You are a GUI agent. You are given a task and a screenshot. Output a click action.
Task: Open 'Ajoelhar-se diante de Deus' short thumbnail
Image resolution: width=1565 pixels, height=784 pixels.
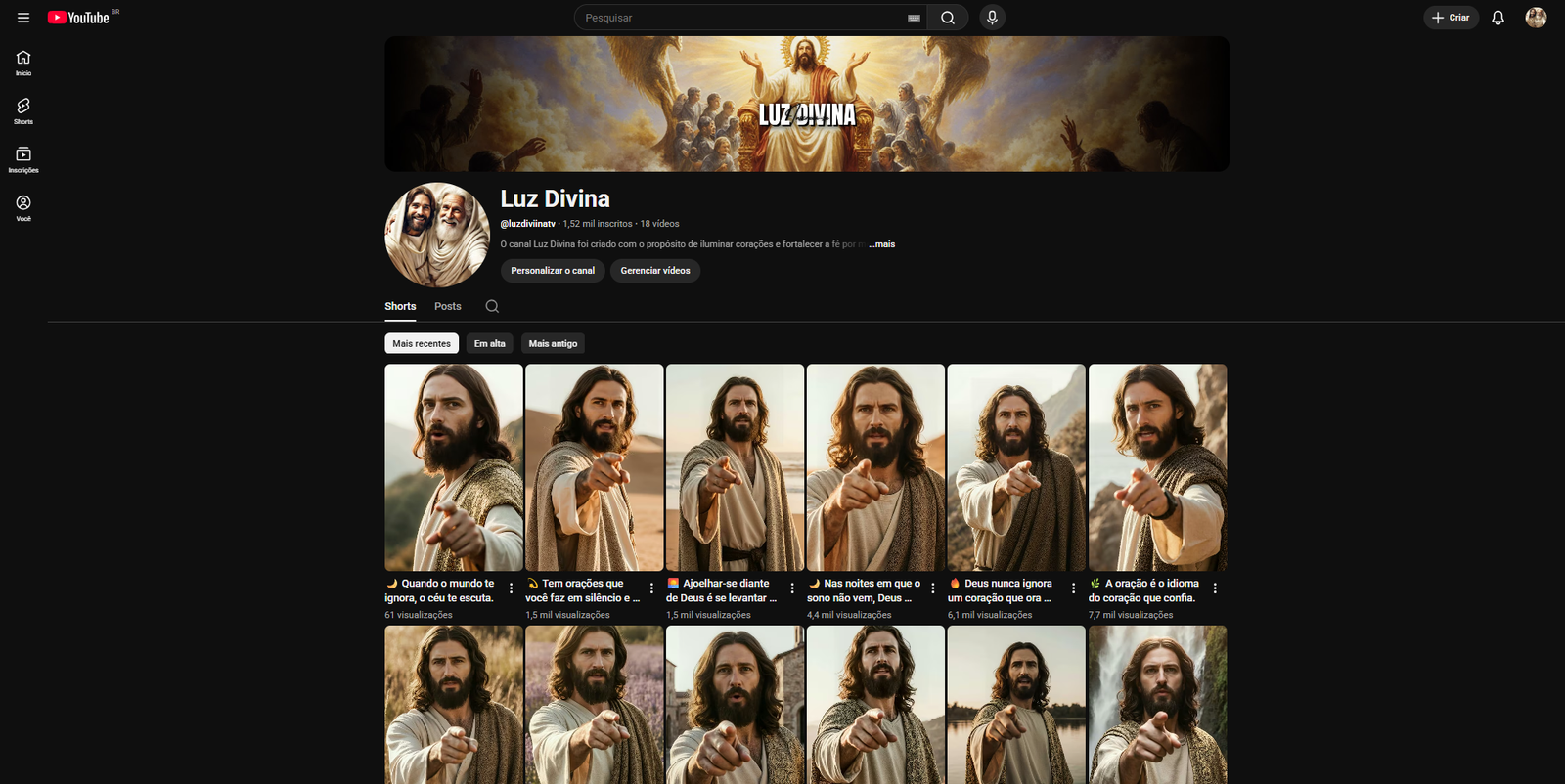pos(736,467)
